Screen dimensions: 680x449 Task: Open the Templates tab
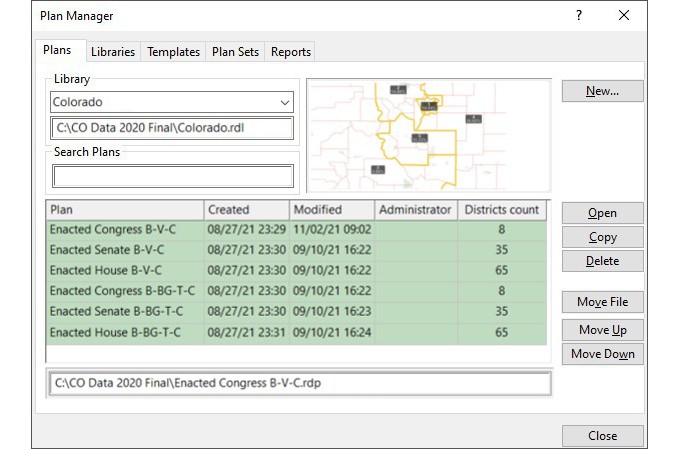(173, 52)
